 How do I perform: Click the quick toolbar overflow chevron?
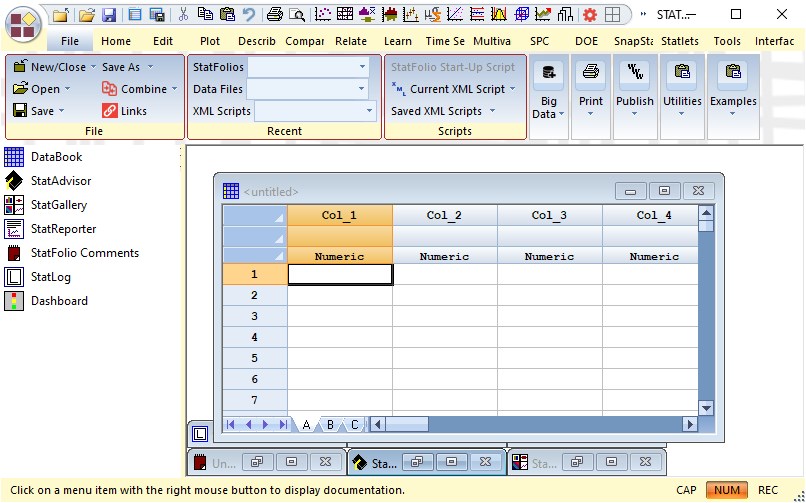(x=643, y=14)
